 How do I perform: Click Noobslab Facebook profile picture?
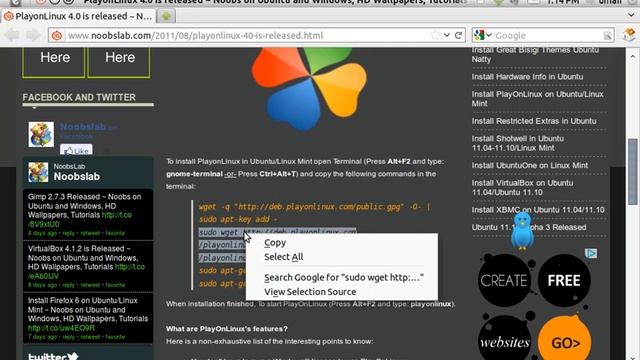click(x=41, y=134)
